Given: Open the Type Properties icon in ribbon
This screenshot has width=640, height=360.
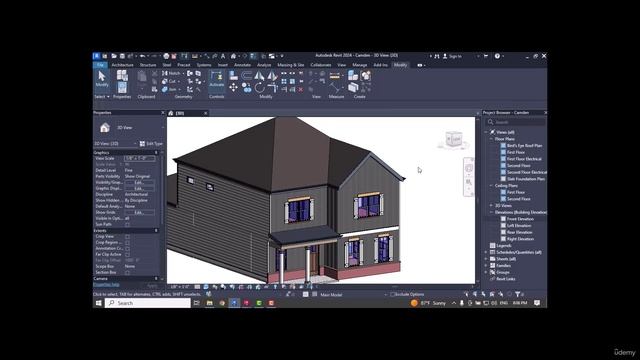Looking at the screenshot, I should (122, 75).
